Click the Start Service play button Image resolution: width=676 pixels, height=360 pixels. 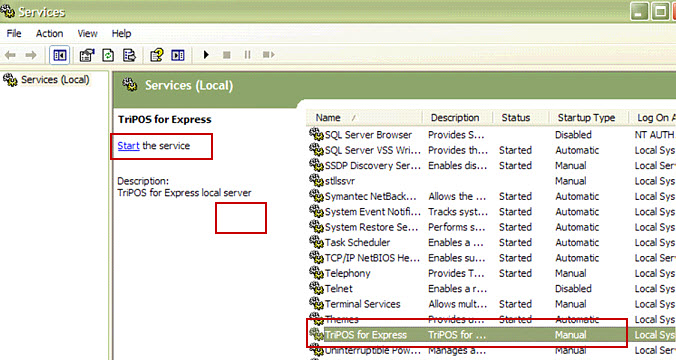[206, 55]
